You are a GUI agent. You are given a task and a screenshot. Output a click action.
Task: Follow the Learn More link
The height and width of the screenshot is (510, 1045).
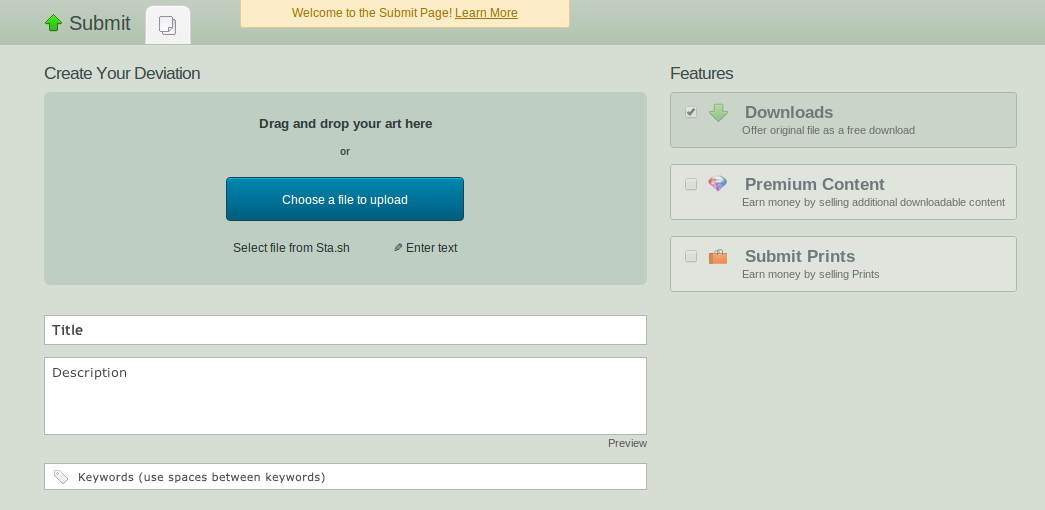click(486, 13)
